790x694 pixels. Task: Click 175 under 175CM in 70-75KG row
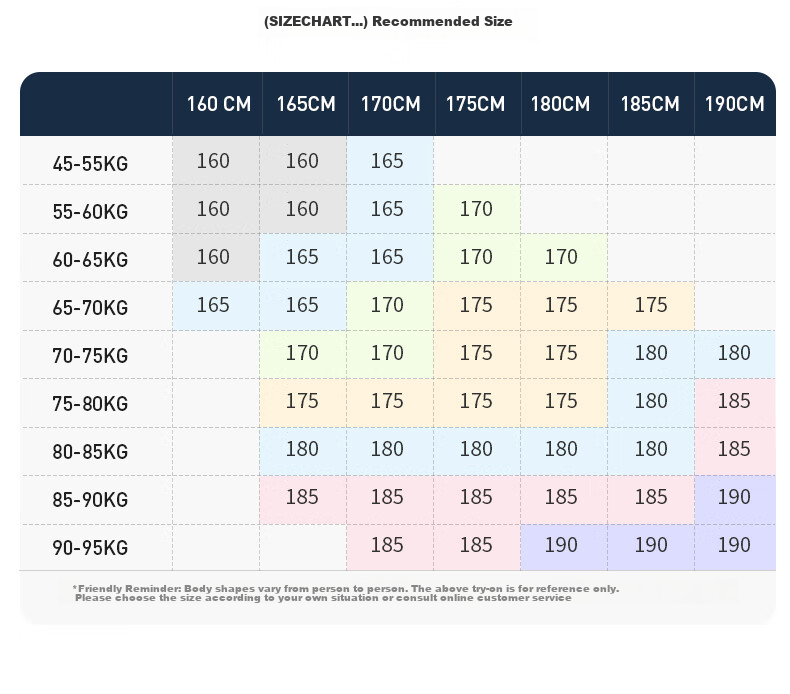point(476,353)
